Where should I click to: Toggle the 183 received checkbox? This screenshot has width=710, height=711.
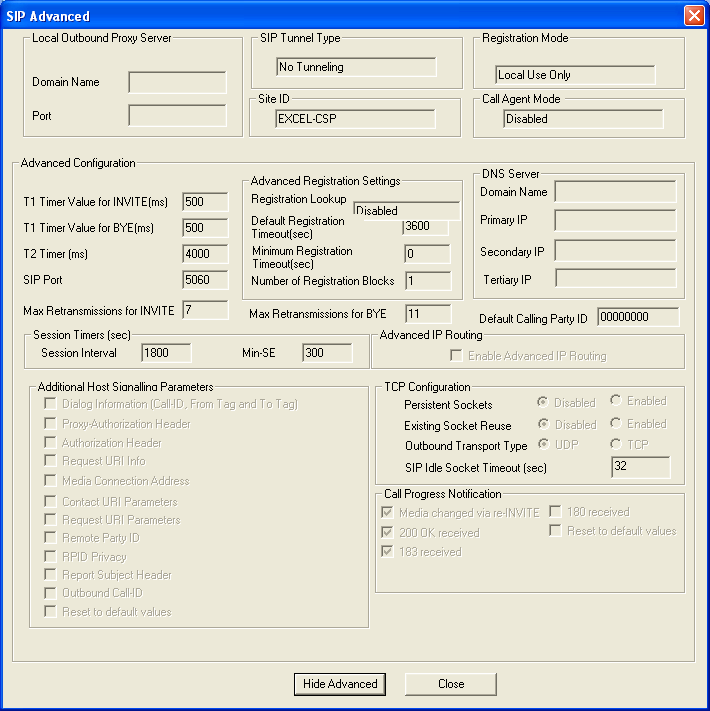pos(388,552)
